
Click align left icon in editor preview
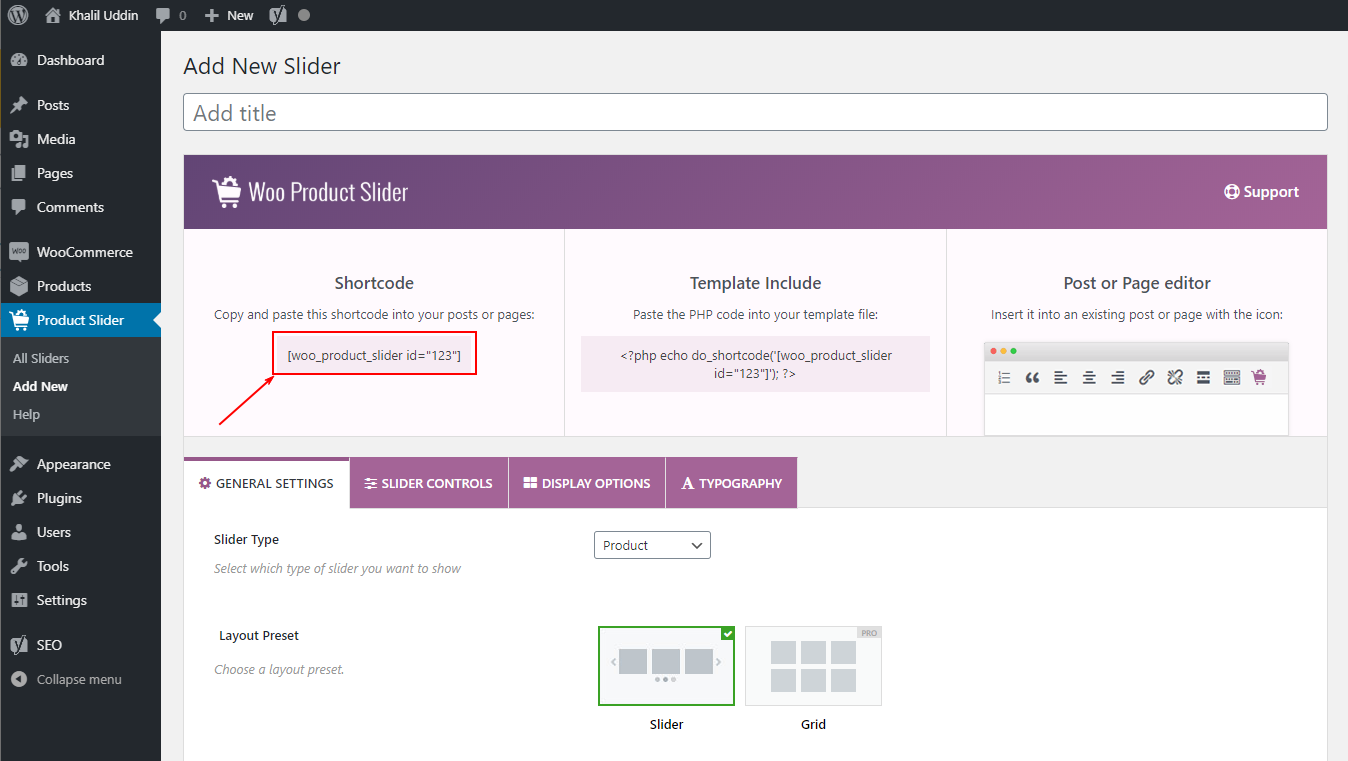pyautogui.click(x=1060, y=377)
